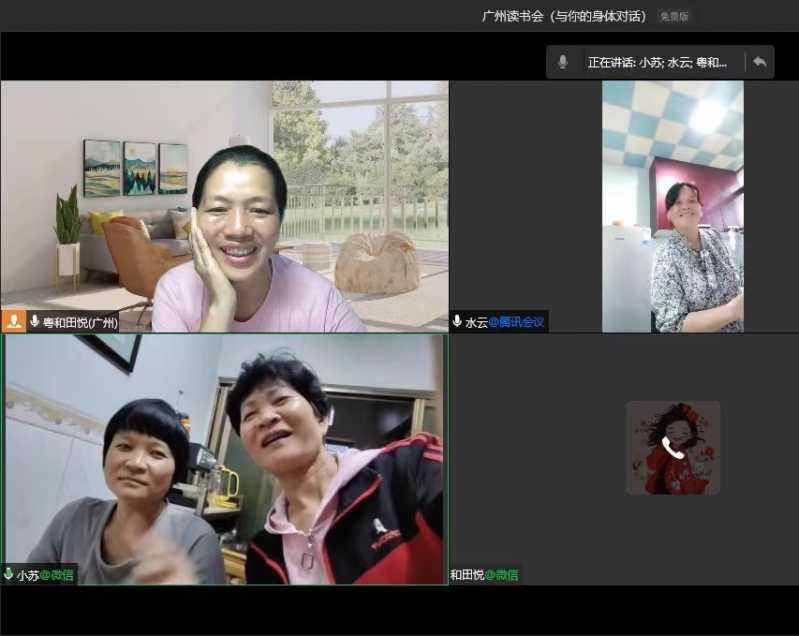Click the 小苏@微信 name label

click(x=45, y=575)
